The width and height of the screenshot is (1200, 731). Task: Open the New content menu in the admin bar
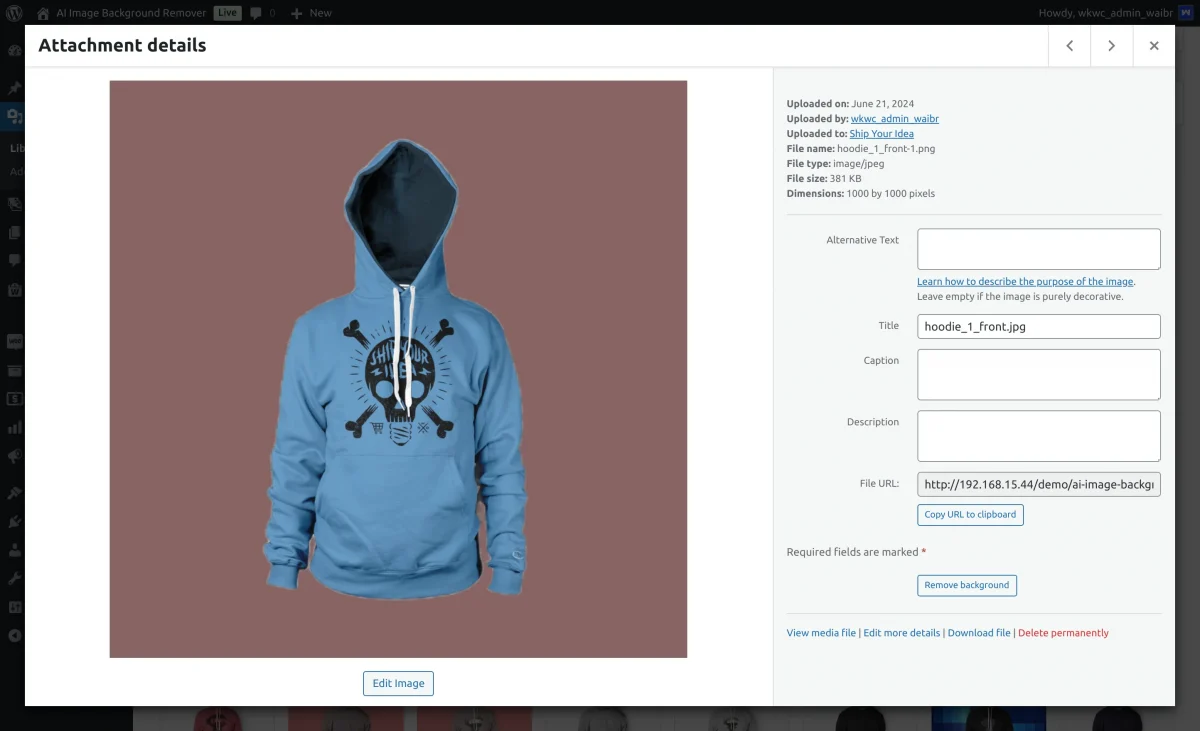point(311,13)
